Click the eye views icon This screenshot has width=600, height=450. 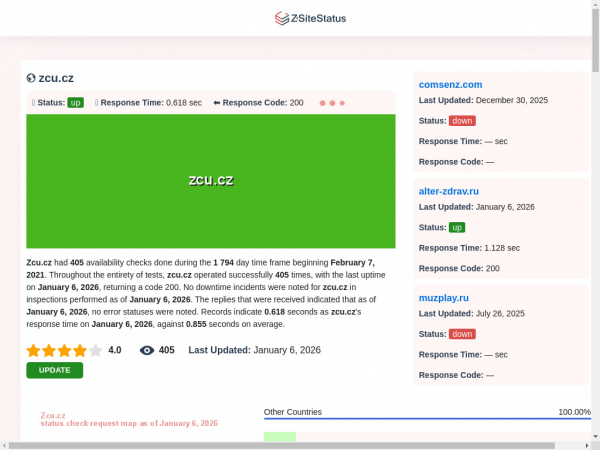[147, 350]
